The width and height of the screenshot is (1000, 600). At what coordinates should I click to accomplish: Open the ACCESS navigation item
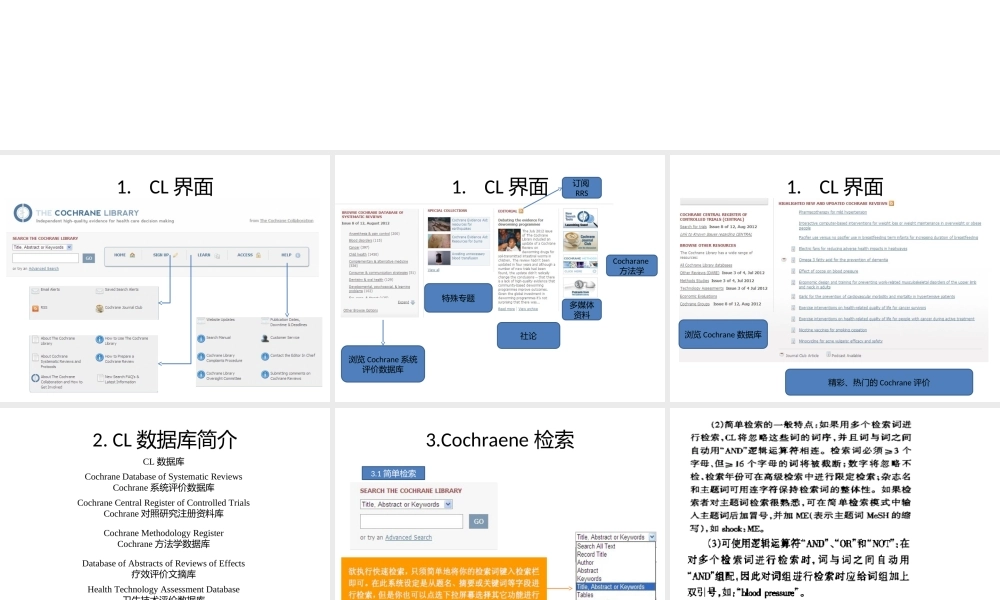click(x=249, y=255)
